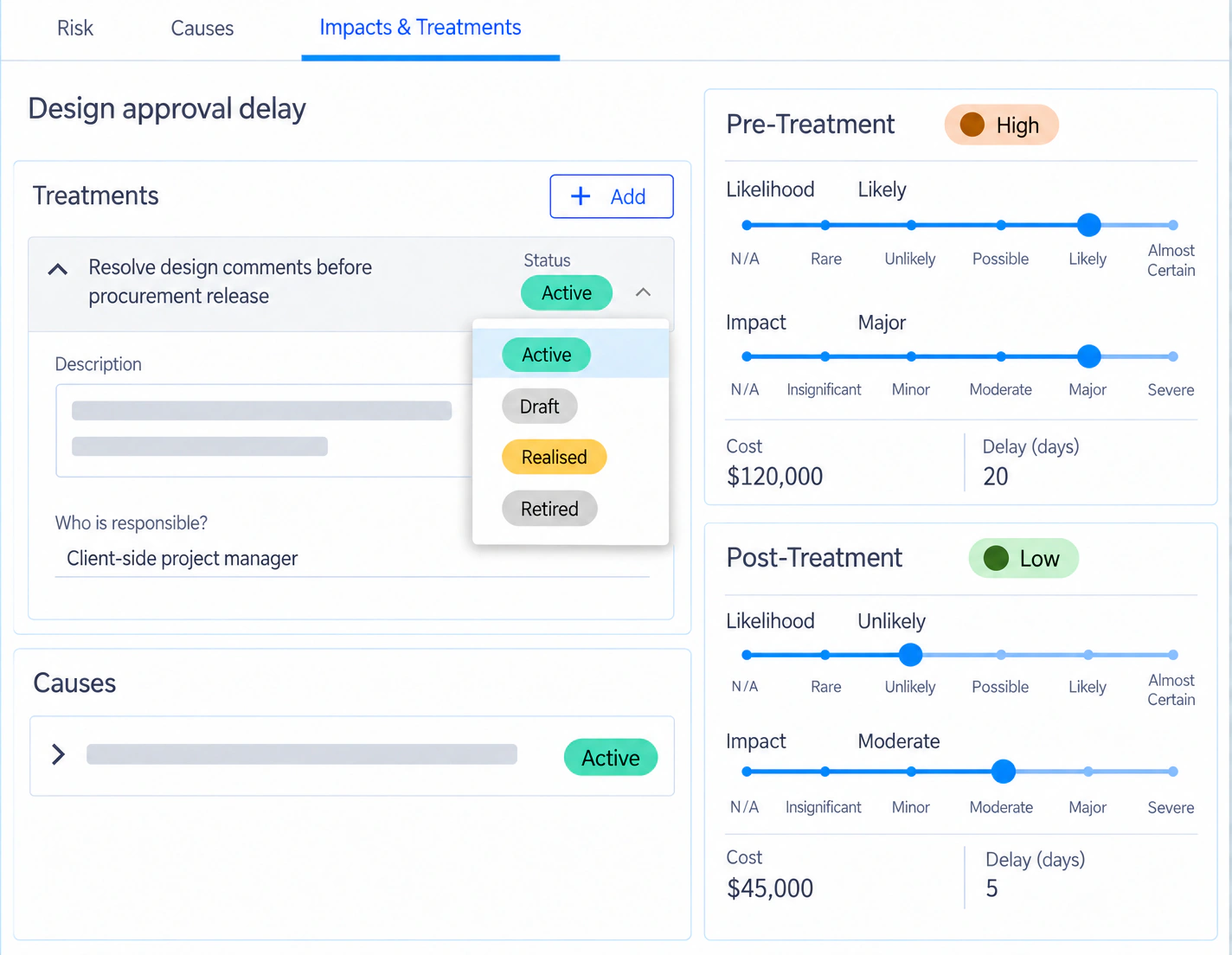Click the Active badge in Causes

click(611, 758)
